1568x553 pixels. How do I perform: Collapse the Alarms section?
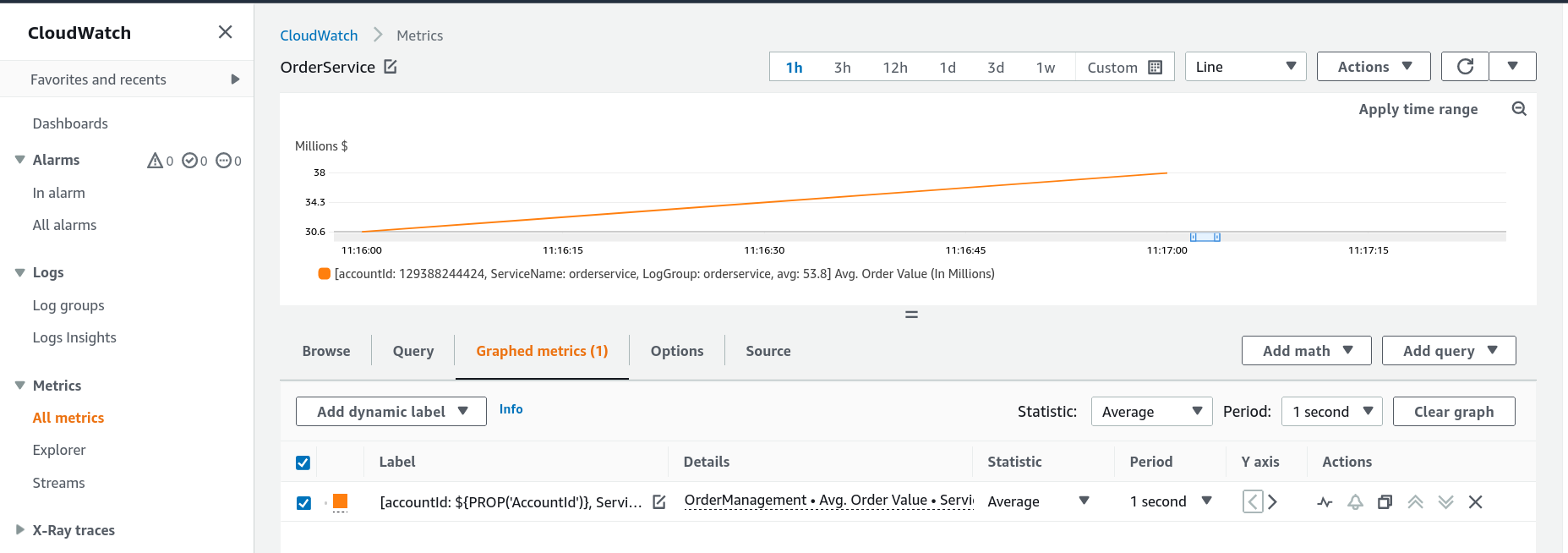click(x=20, y=160)
